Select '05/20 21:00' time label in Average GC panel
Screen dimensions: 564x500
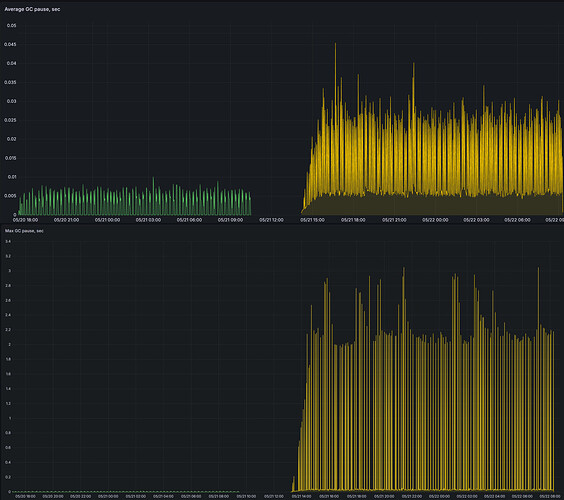point(66,220)
